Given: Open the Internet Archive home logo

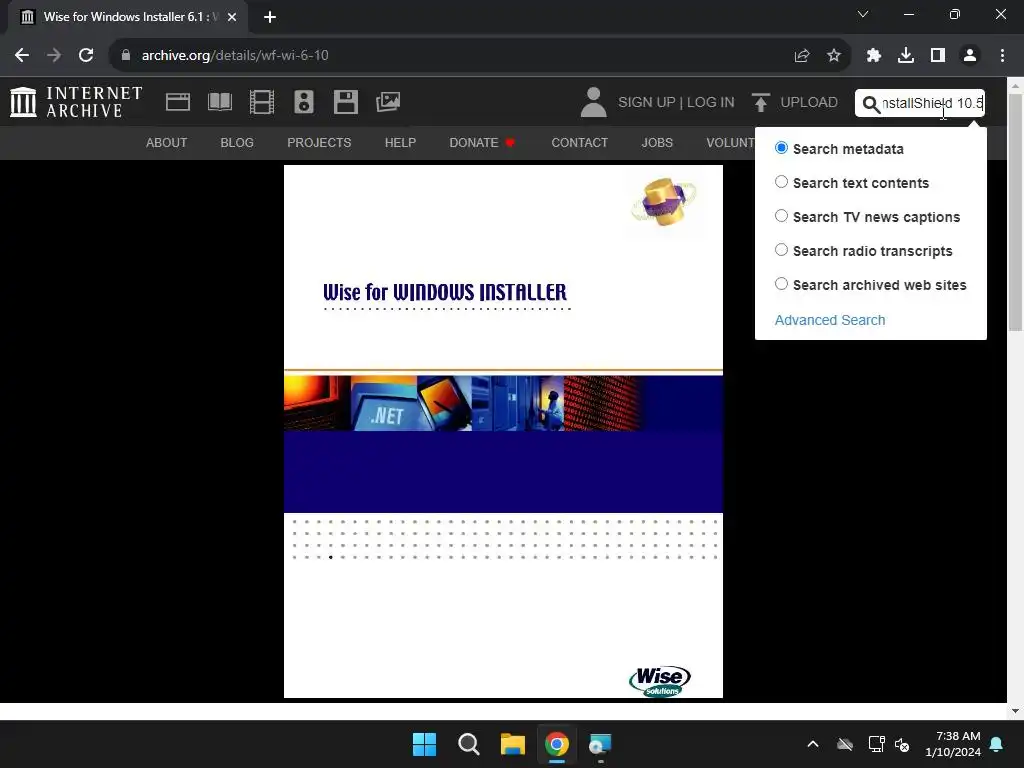Looking at the screenshot, I should pos(76,103).
